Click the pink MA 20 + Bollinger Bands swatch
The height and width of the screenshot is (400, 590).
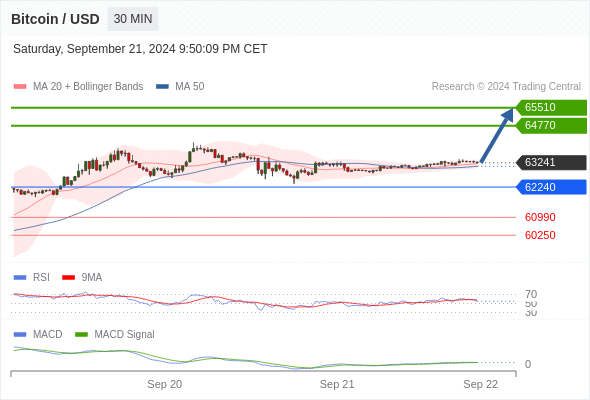(20, 87)
